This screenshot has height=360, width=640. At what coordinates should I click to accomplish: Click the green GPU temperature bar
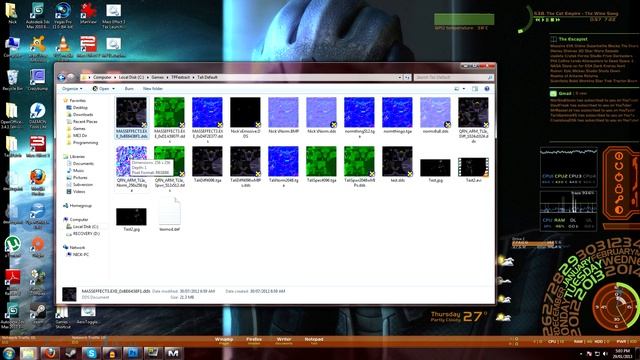(464, 19)
